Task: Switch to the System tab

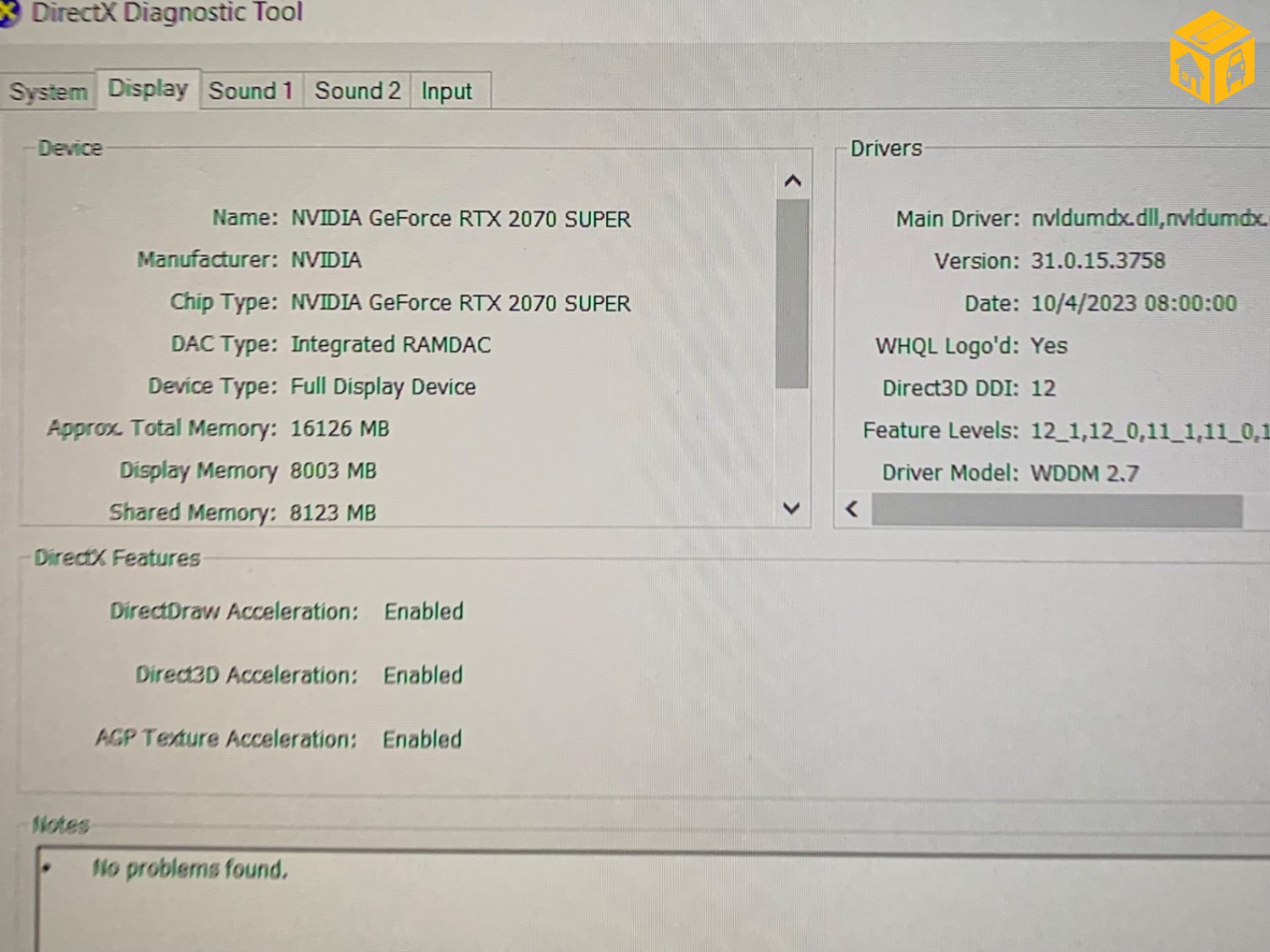Action: point(48,91)
